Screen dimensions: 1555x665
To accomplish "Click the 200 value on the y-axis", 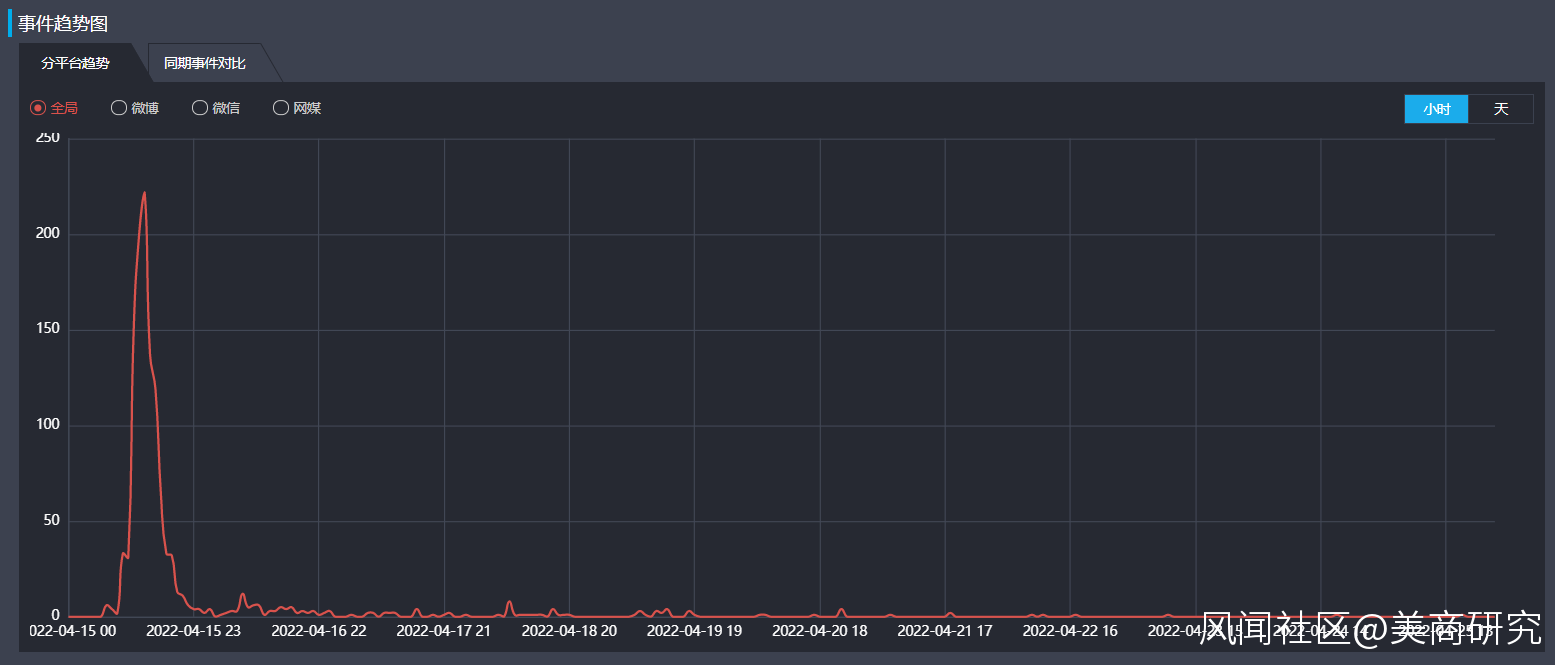I will [x=48, y=234].
